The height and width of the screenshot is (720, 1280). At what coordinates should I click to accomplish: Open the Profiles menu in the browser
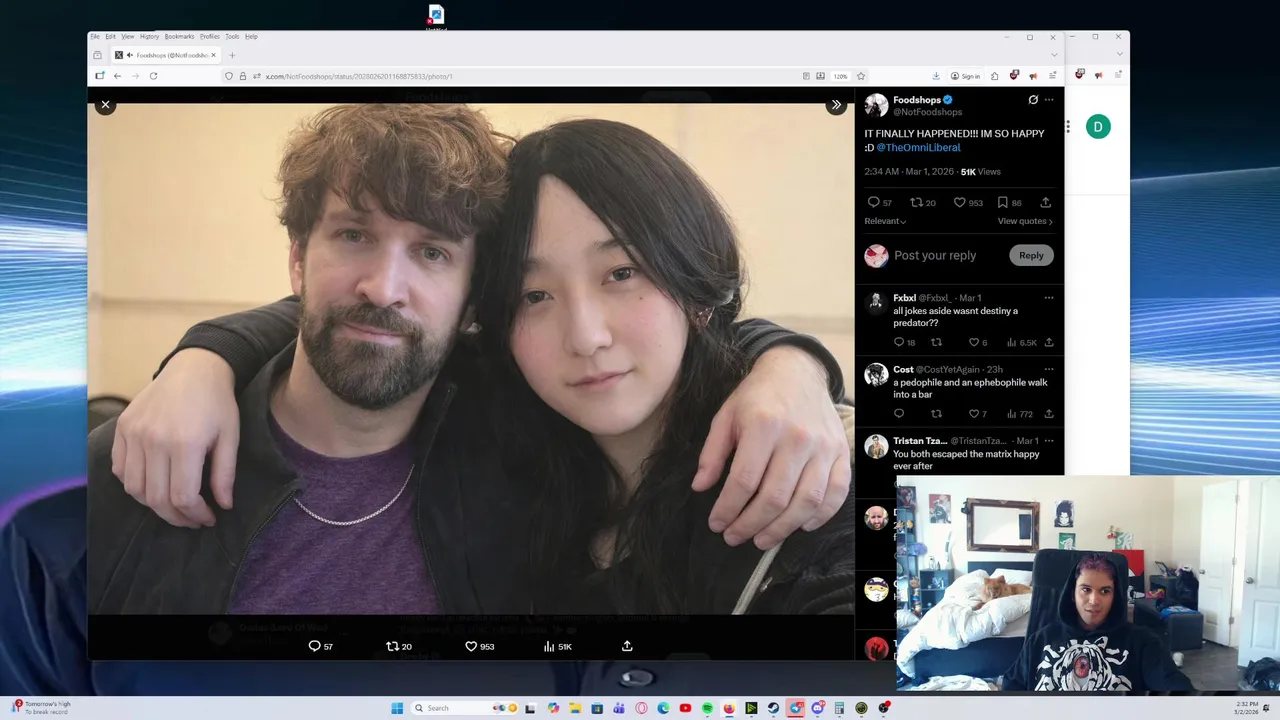point(210,37)
